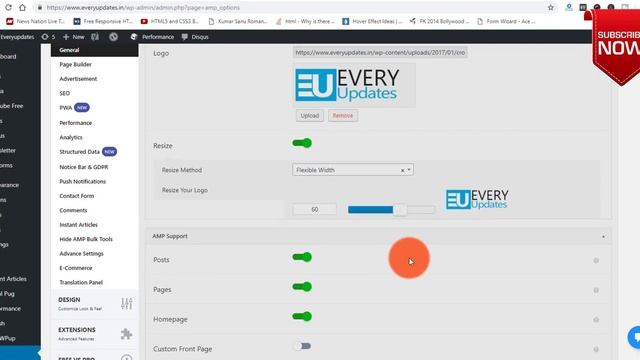This screenshot has width=640, height=360.
Task: Click the Everyupdates site name
Action: click(x=17, y=37)
